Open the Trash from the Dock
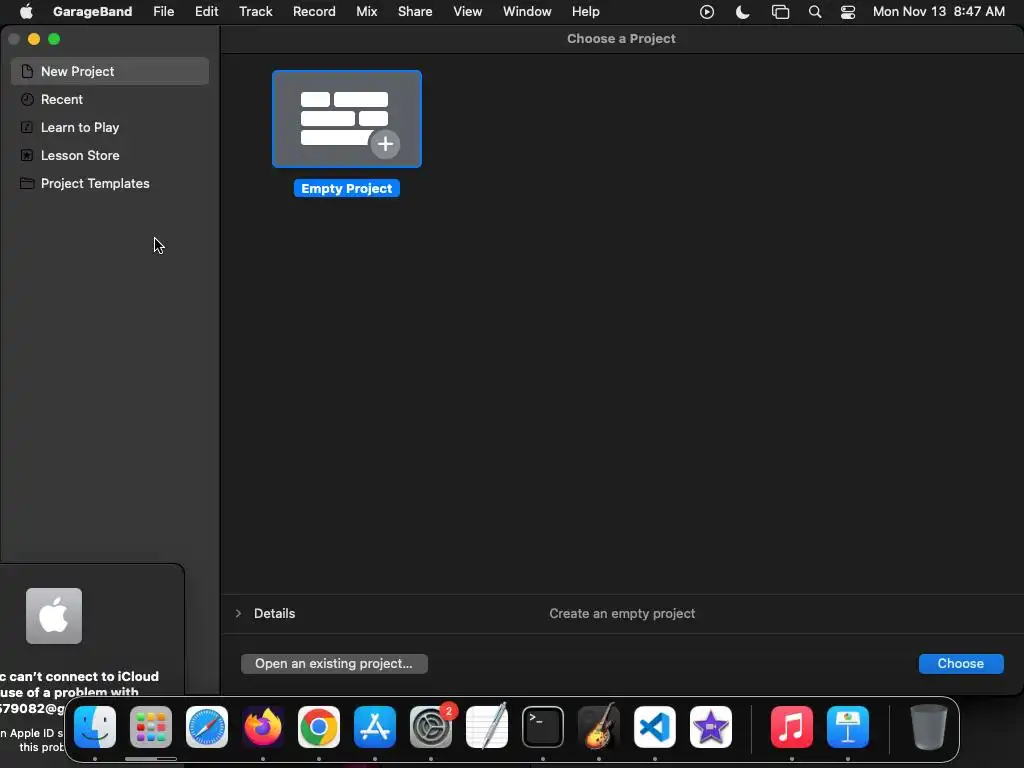This screenshot has height=768, width=1024. pos(929,727)
